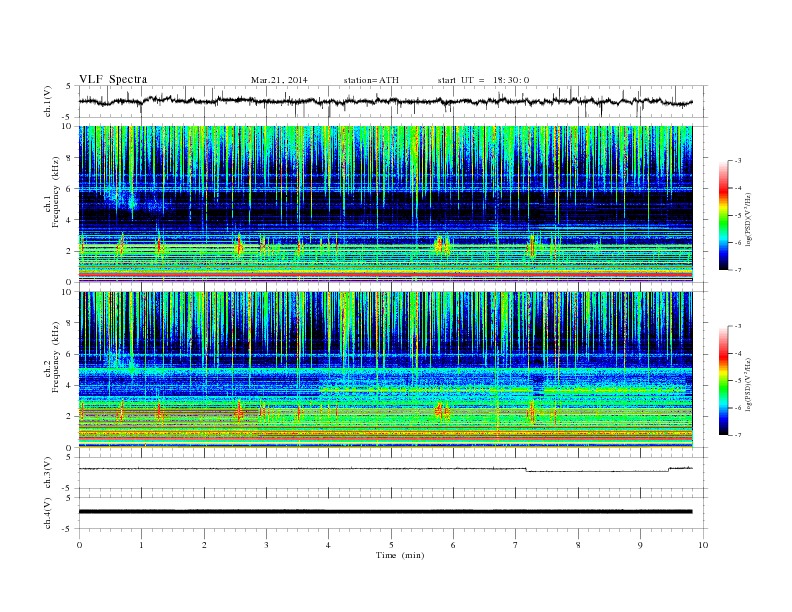The width and height of the screenshot is (792, 612).
Task: Click the '6' tick on the time axis
Action: coord(454,545)
